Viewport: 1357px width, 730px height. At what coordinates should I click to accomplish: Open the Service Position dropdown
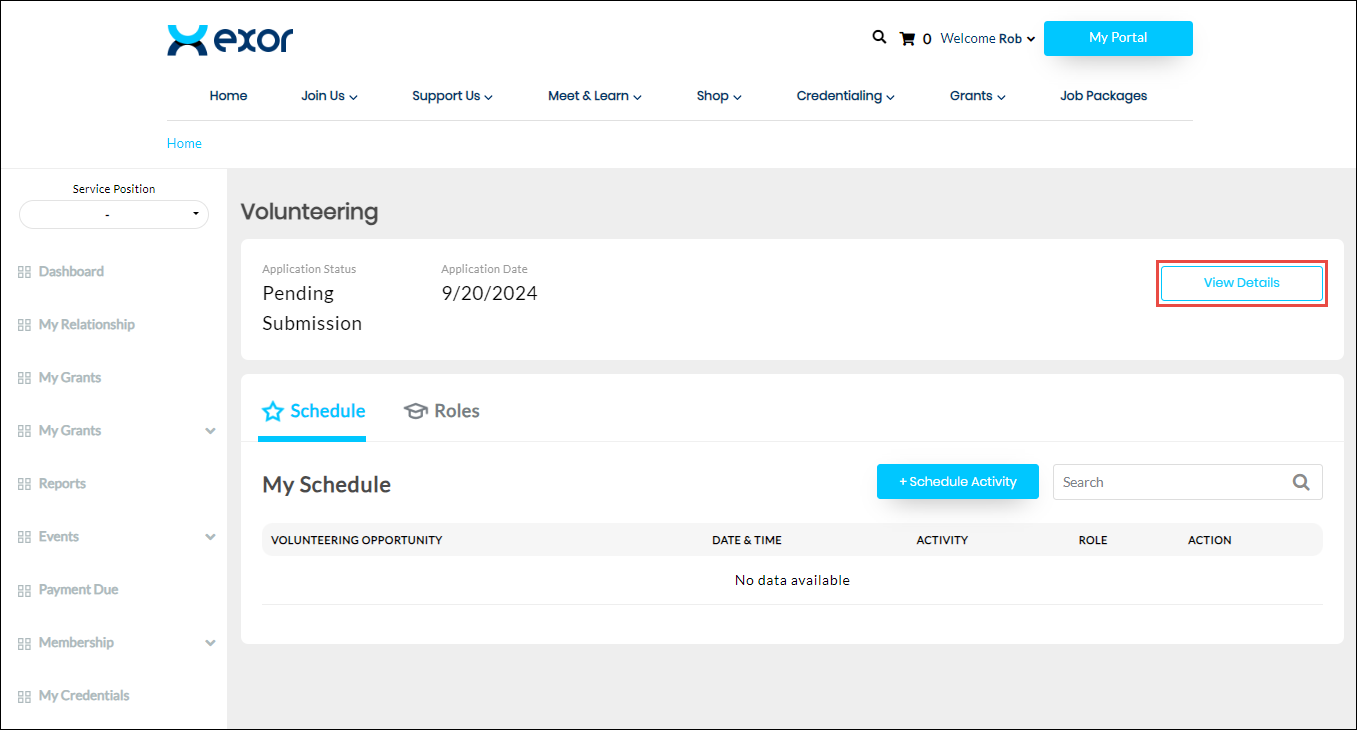click(114, 214)
